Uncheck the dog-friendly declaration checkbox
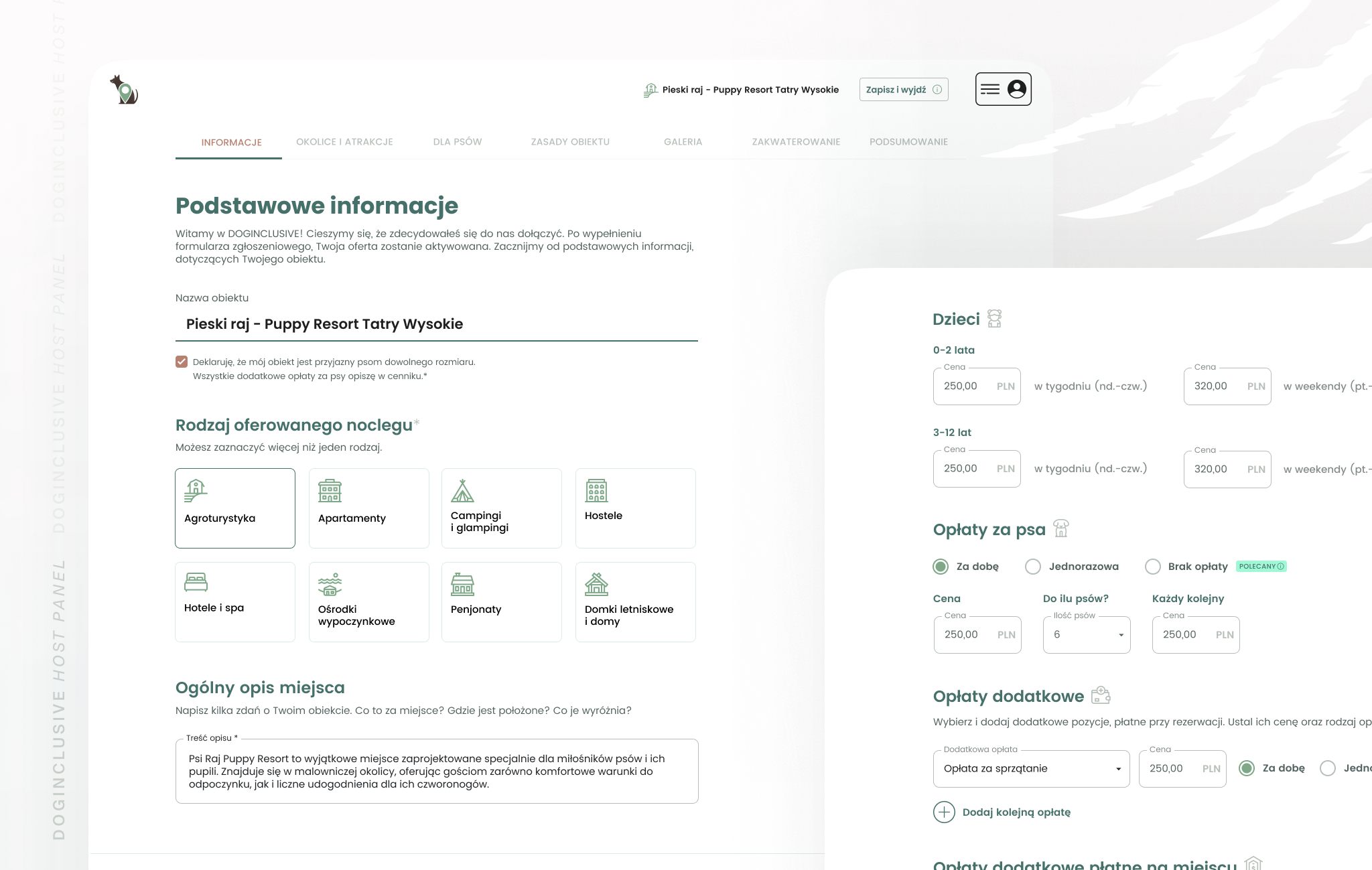Screen dimensions: 1372x870 [x=182, y=362]
